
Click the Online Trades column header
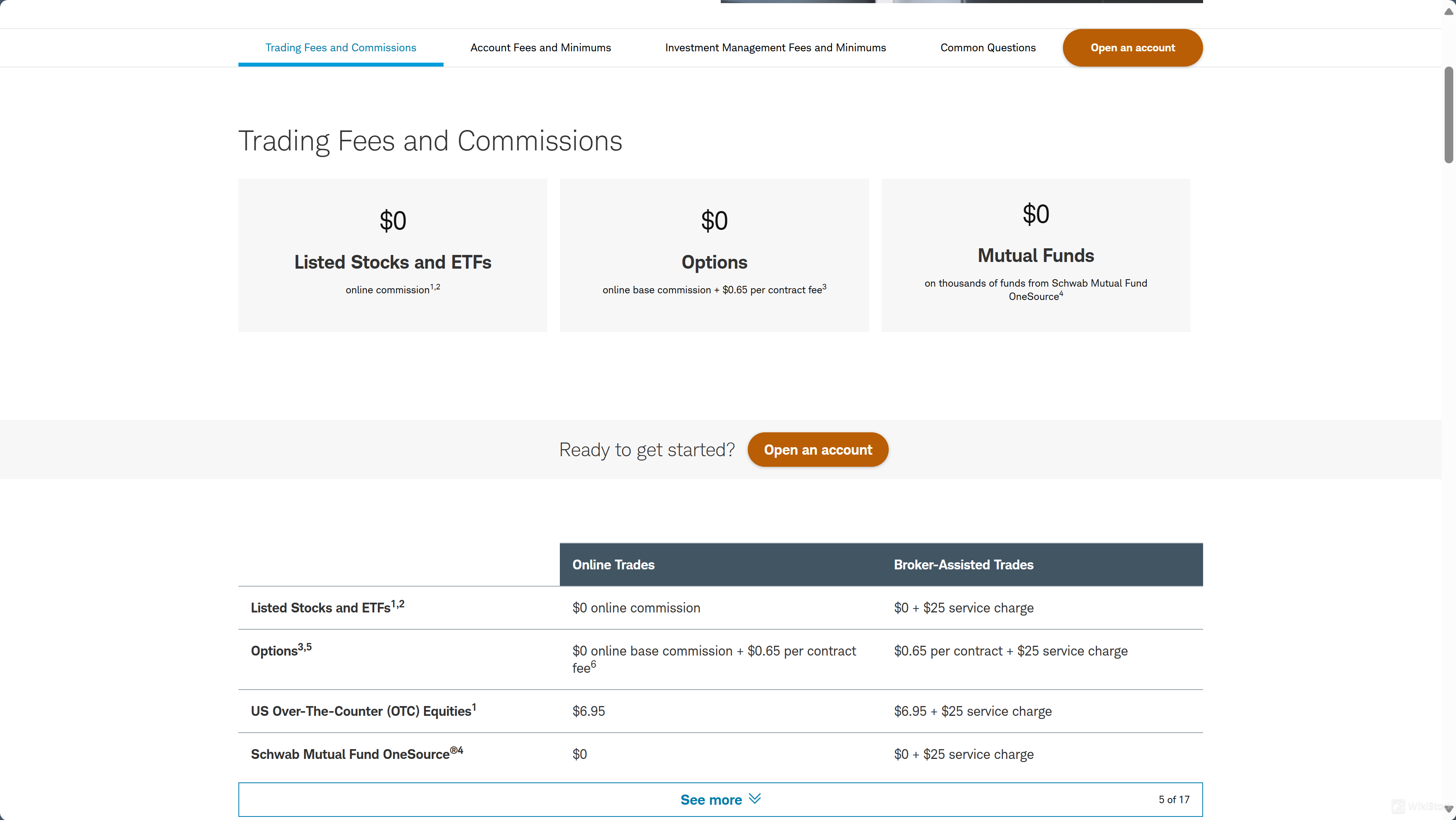pyautogui.click(x=613, y=564)
